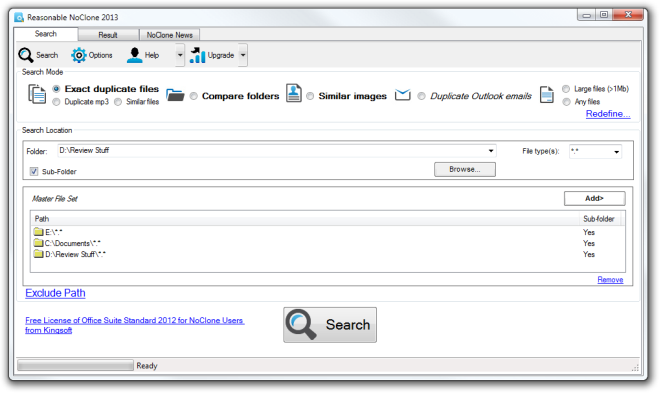Choose Any files option
The height and width of the screenshot is (393, 660).
click(x=567, y=102)
